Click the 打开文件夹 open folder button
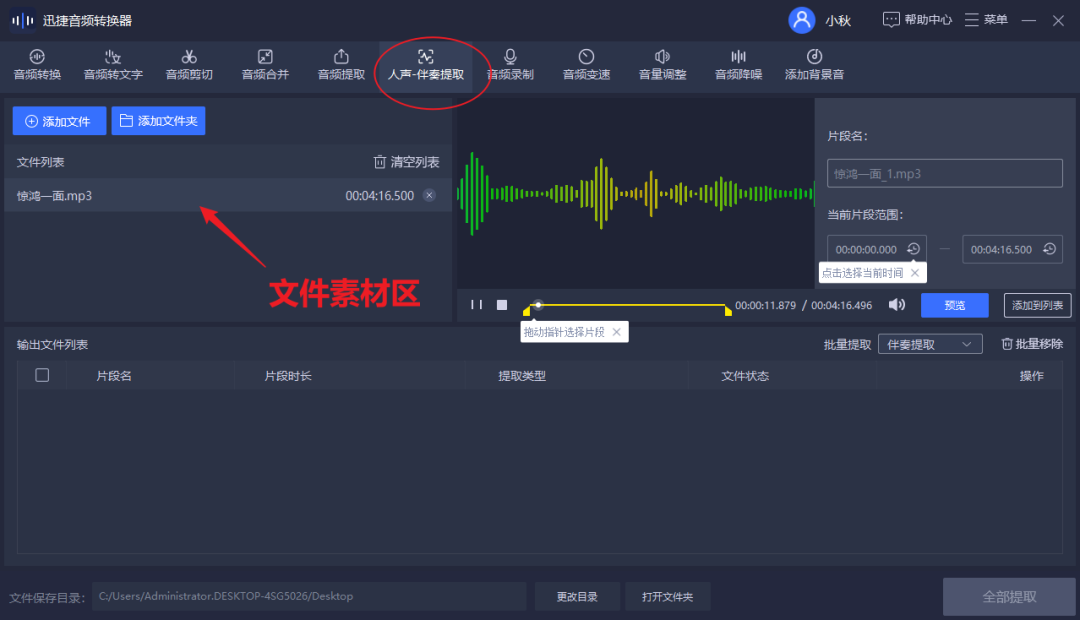 click(667, 597)
